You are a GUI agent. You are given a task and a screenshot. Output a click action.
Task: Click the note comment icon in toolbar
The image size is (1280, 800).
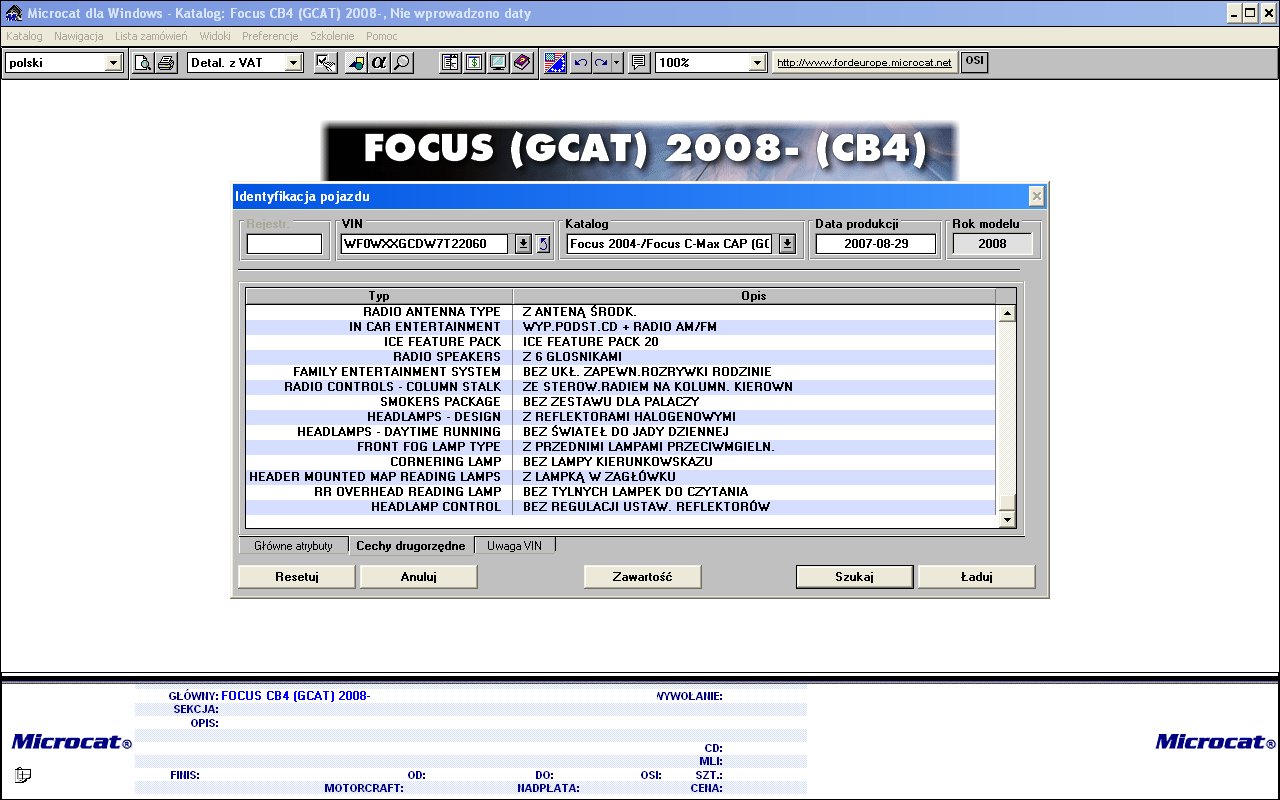[x=639, y=63]
